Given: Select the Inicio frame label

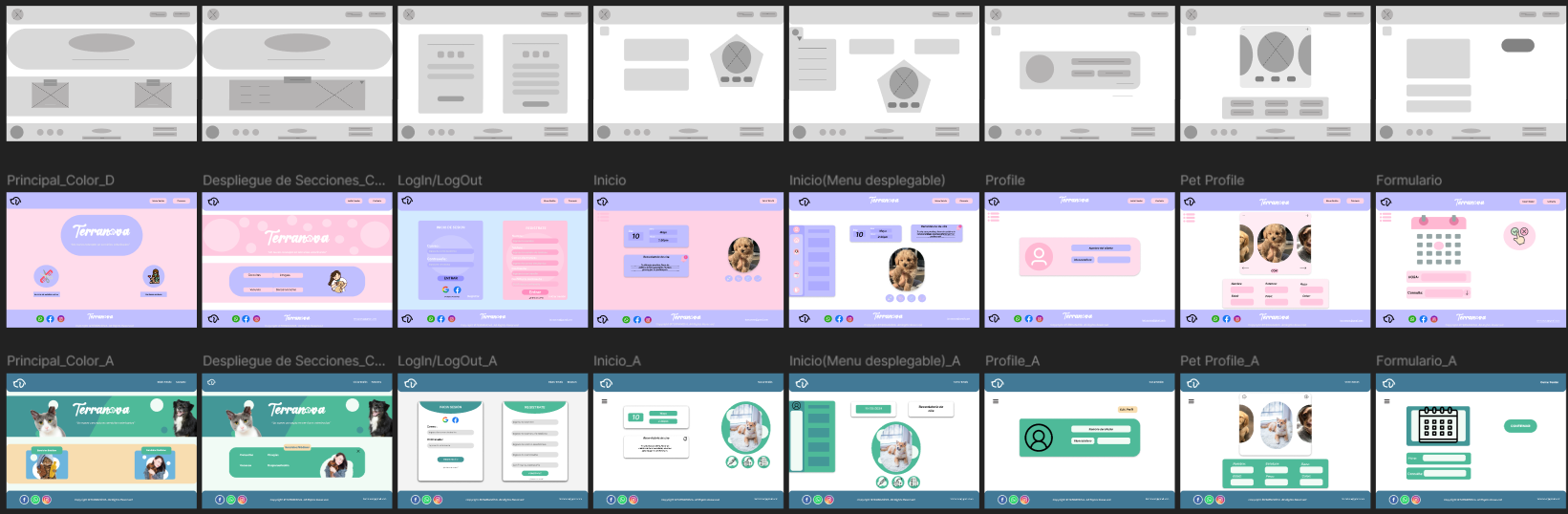Looking at the screenshot, I should coord(610,181).
